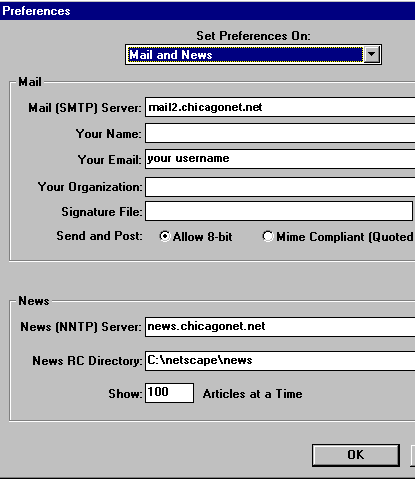The height and width of the screenshot is (479, 415).
Task: Choose the Mime Compliant radio option
Action: (x=268, y=236)
